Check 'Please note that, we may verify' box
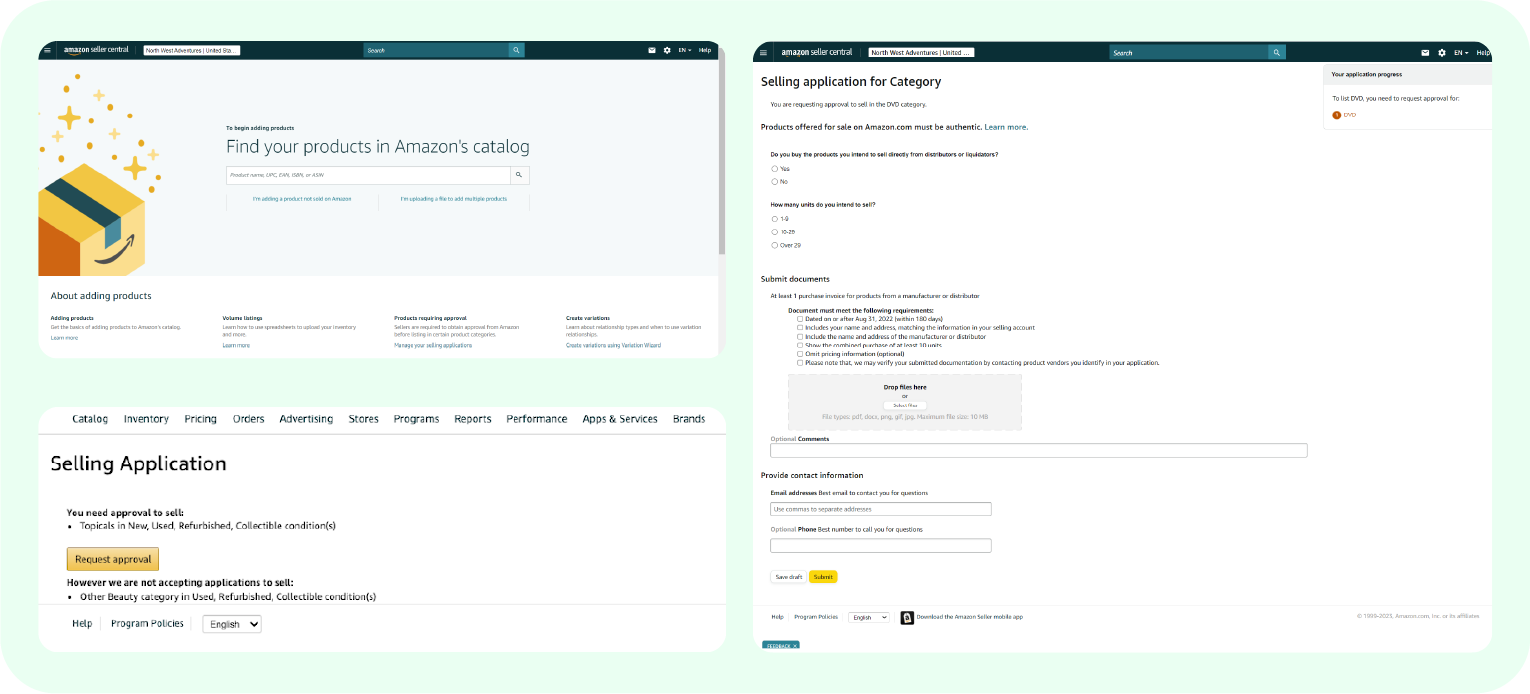Image resolution: width=1530 pixels, height=694 pixels. 800,362
